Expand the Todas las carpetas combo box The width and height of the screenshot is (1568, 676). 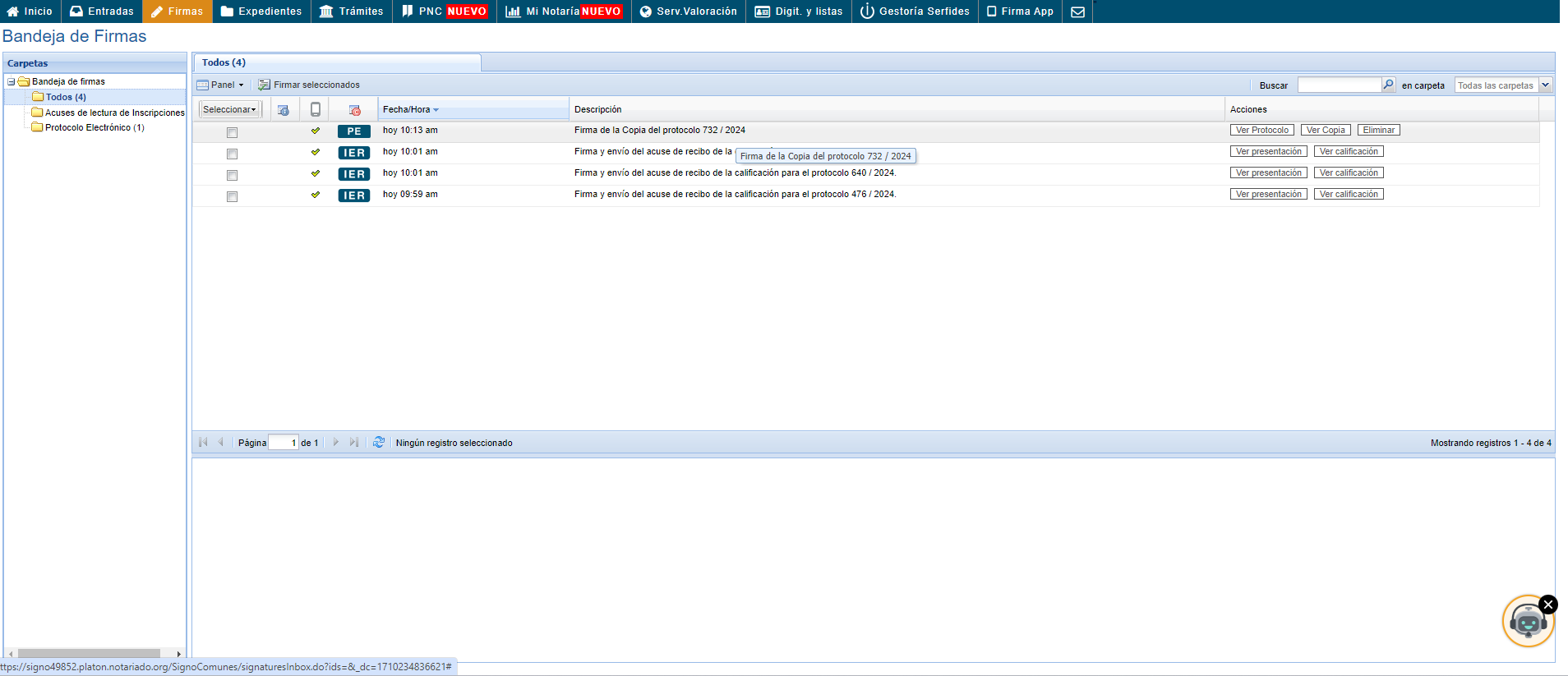tap(1545, 85)
